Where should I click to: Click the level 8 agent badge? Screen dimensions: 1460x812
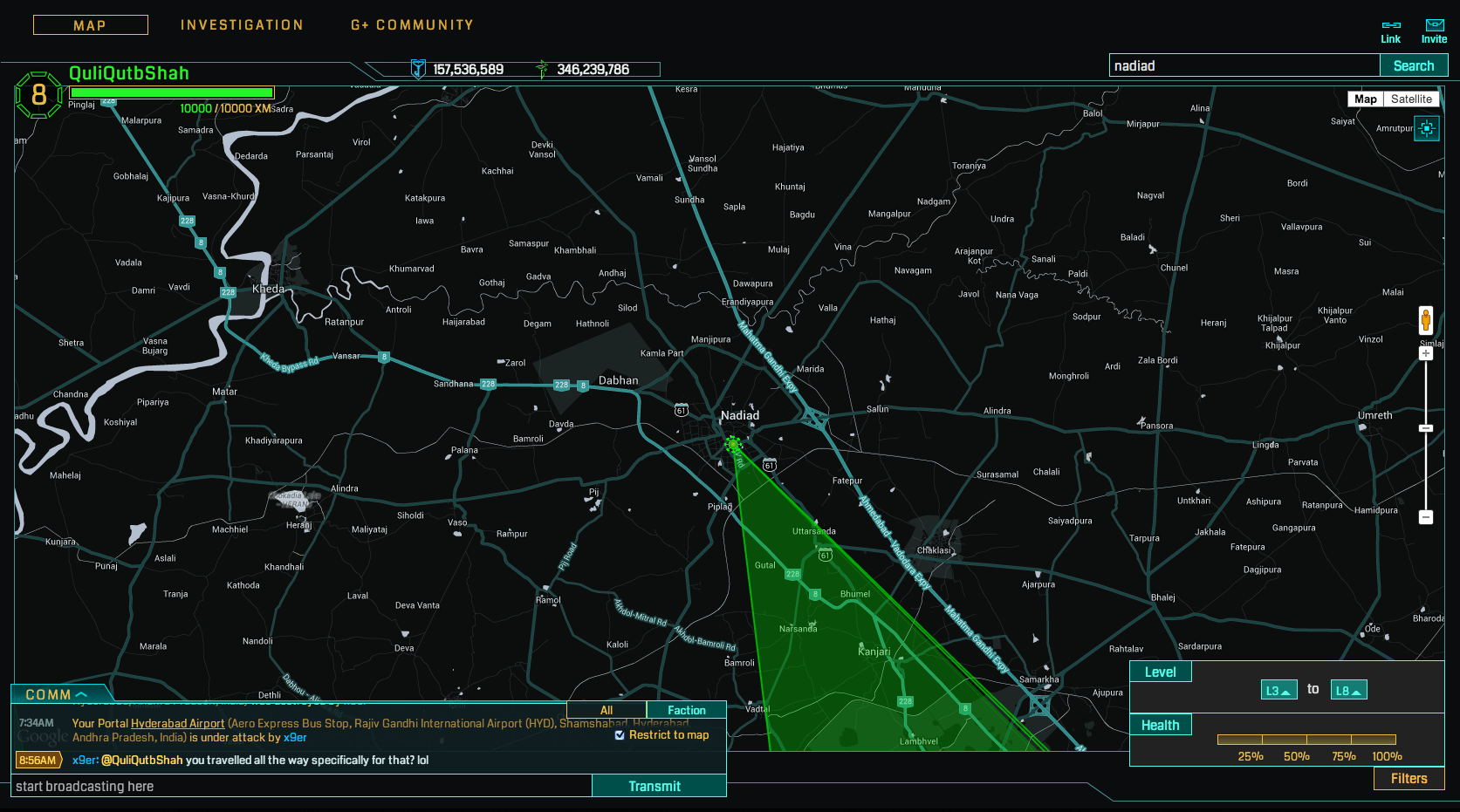39,94
